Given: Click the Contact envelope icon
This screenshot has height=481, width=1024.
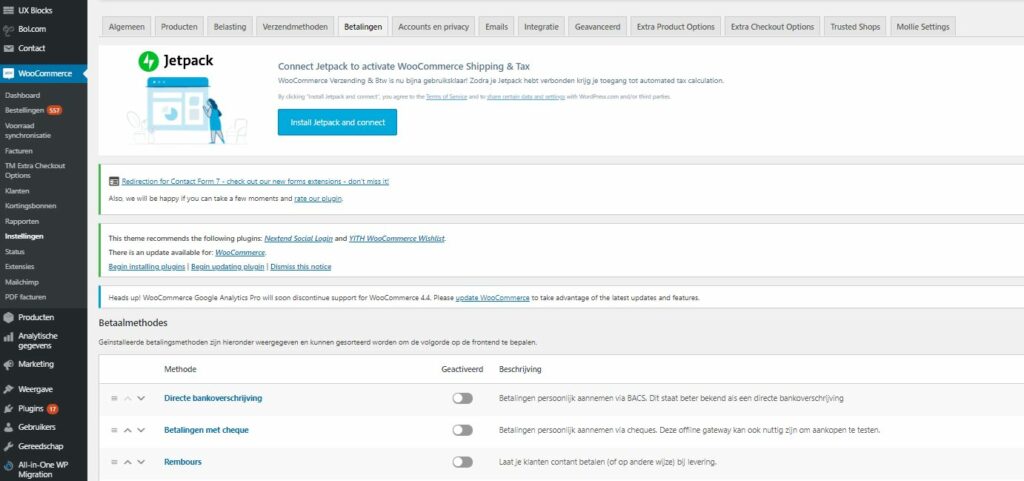Looking at the screenshot, I should pyautogui.click(x=8, y=48).
